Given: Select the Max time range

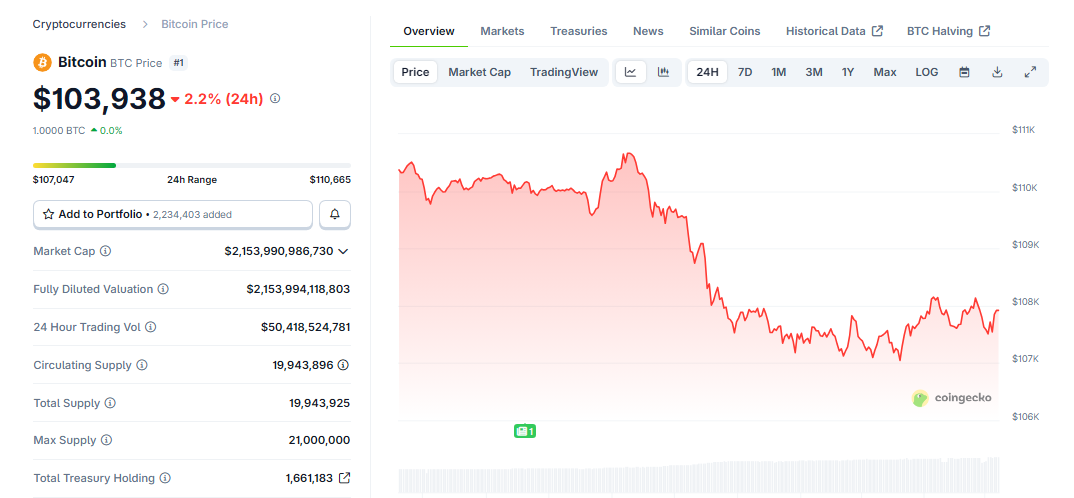Looking at the screenshot, I should (x=884, y=72).
